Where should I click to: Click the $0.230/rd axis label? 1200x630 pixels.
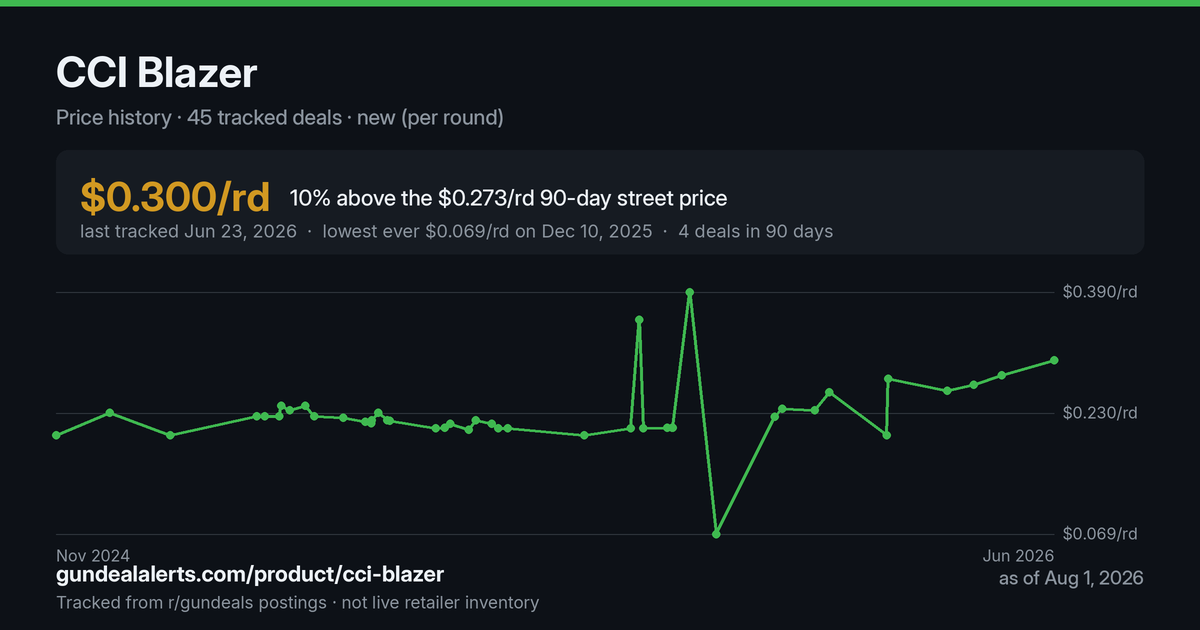pyautogui.click(x=1100, y=413)
